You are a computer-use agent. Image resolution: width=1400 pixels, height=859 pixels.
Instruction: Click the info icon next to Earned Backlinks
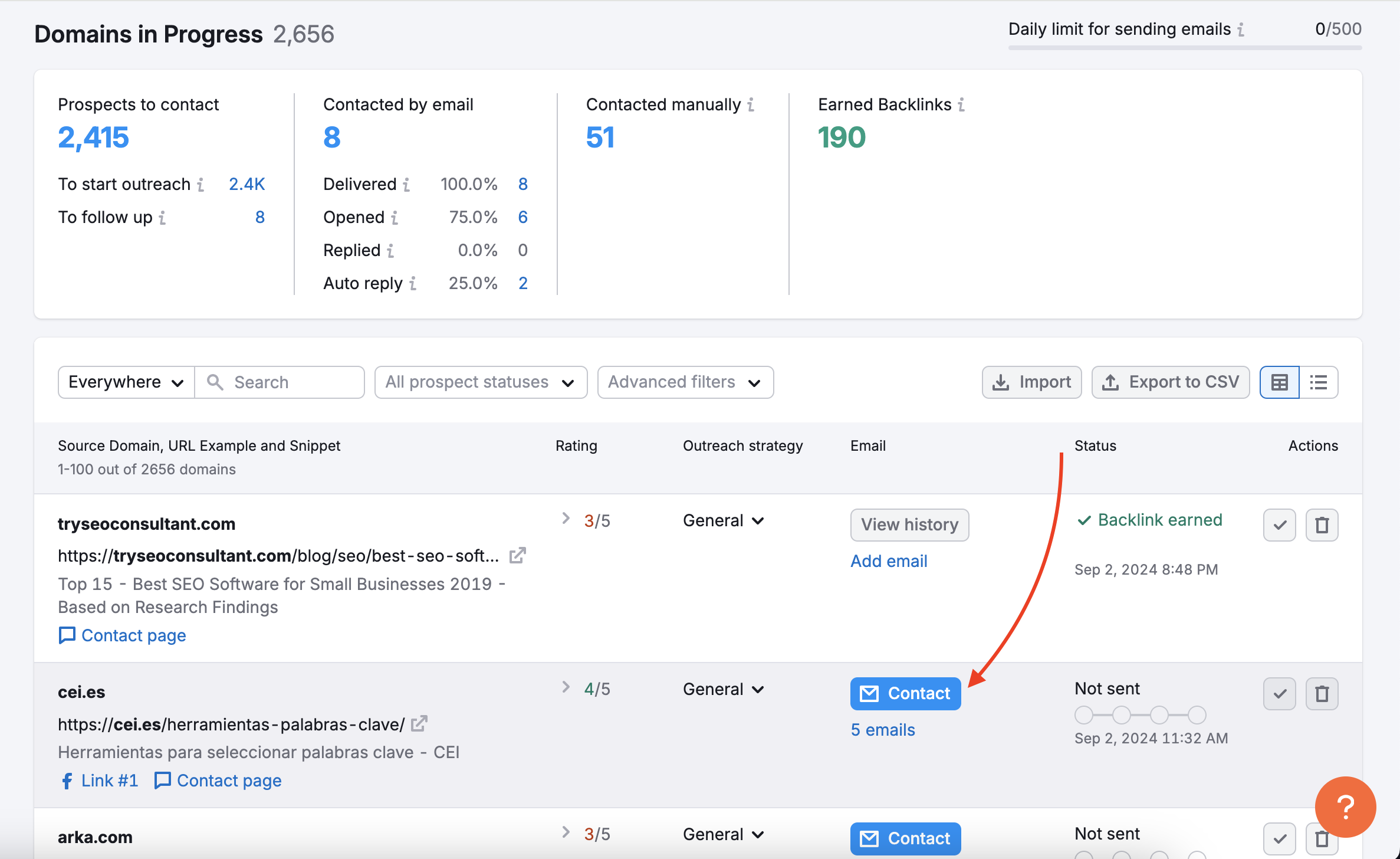tap(962, 105)
